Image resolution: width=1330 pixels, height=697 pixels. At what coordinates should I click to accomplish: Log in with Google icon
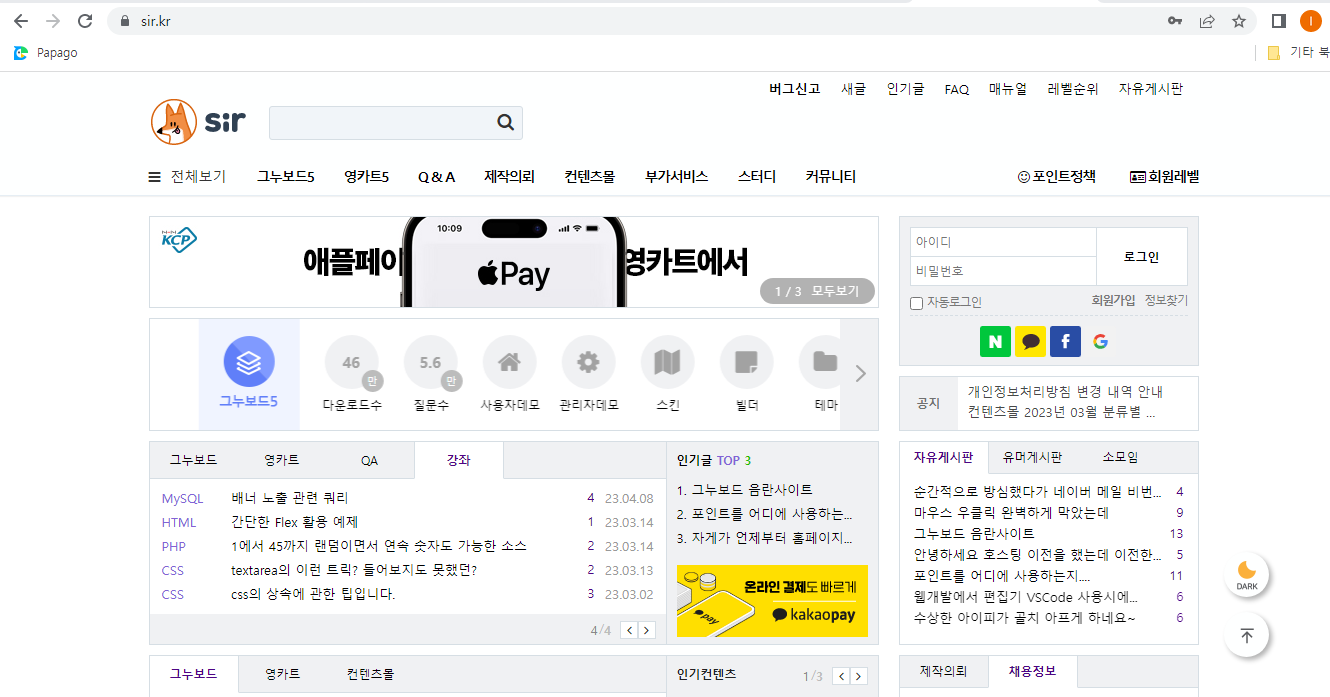[x=1100, y=341]
